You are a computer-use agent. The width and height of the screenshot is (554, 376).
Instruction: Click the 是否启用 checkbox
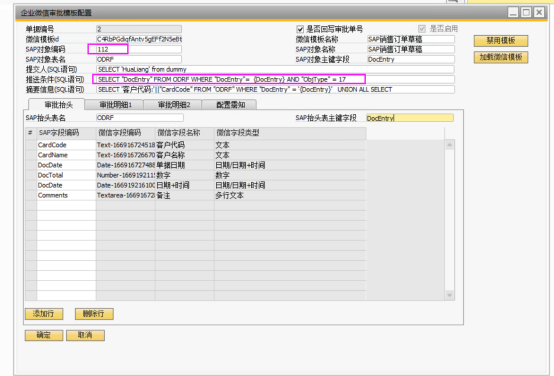click(422, 29)
